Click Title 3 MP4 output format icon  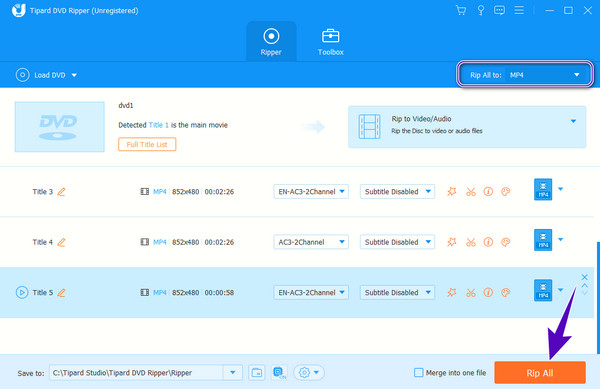(543, 189)
